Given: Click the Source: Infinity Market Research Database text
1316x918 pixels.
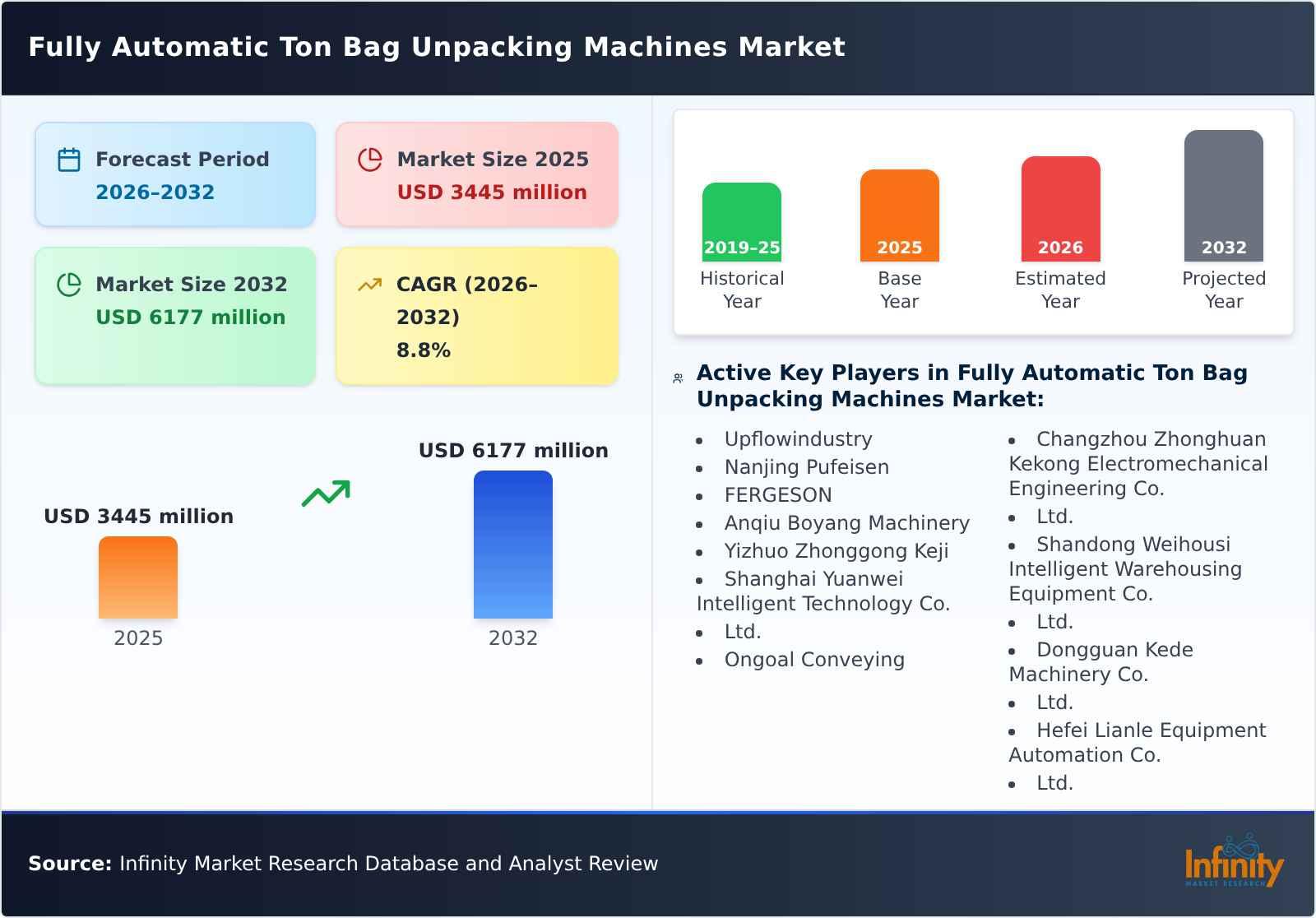Looking at the screenshot, I should [343, 864].
